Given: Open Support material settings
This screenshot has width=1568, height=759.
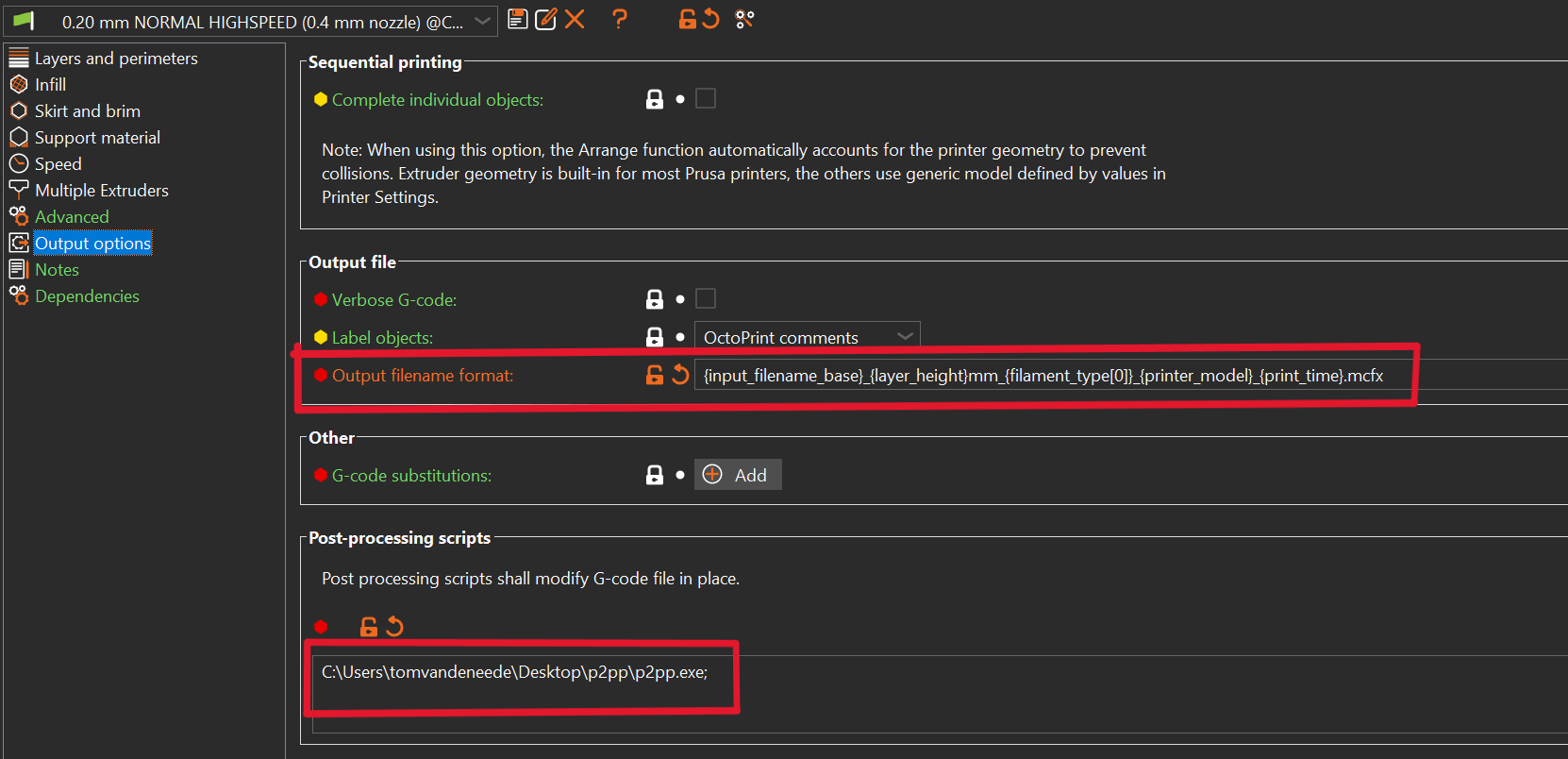Looking at the screenshot, I should pyautogui.click(x=97, y=138).
